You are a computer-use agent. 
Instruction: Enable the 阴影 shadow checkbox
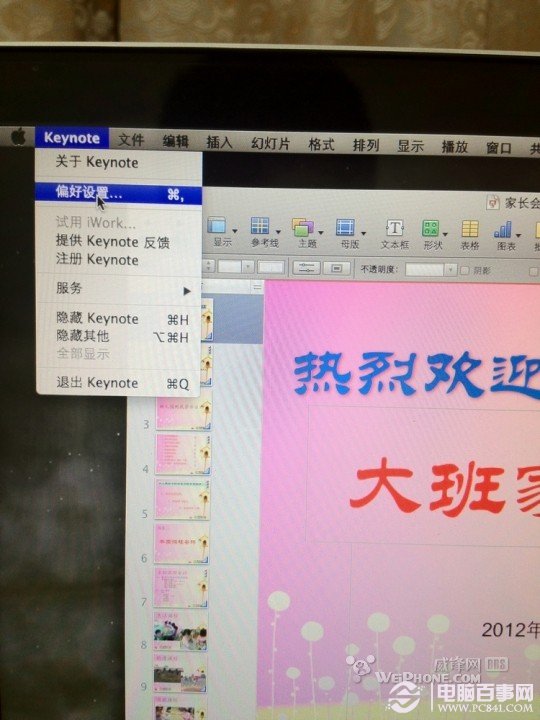[x=465, y=271]
